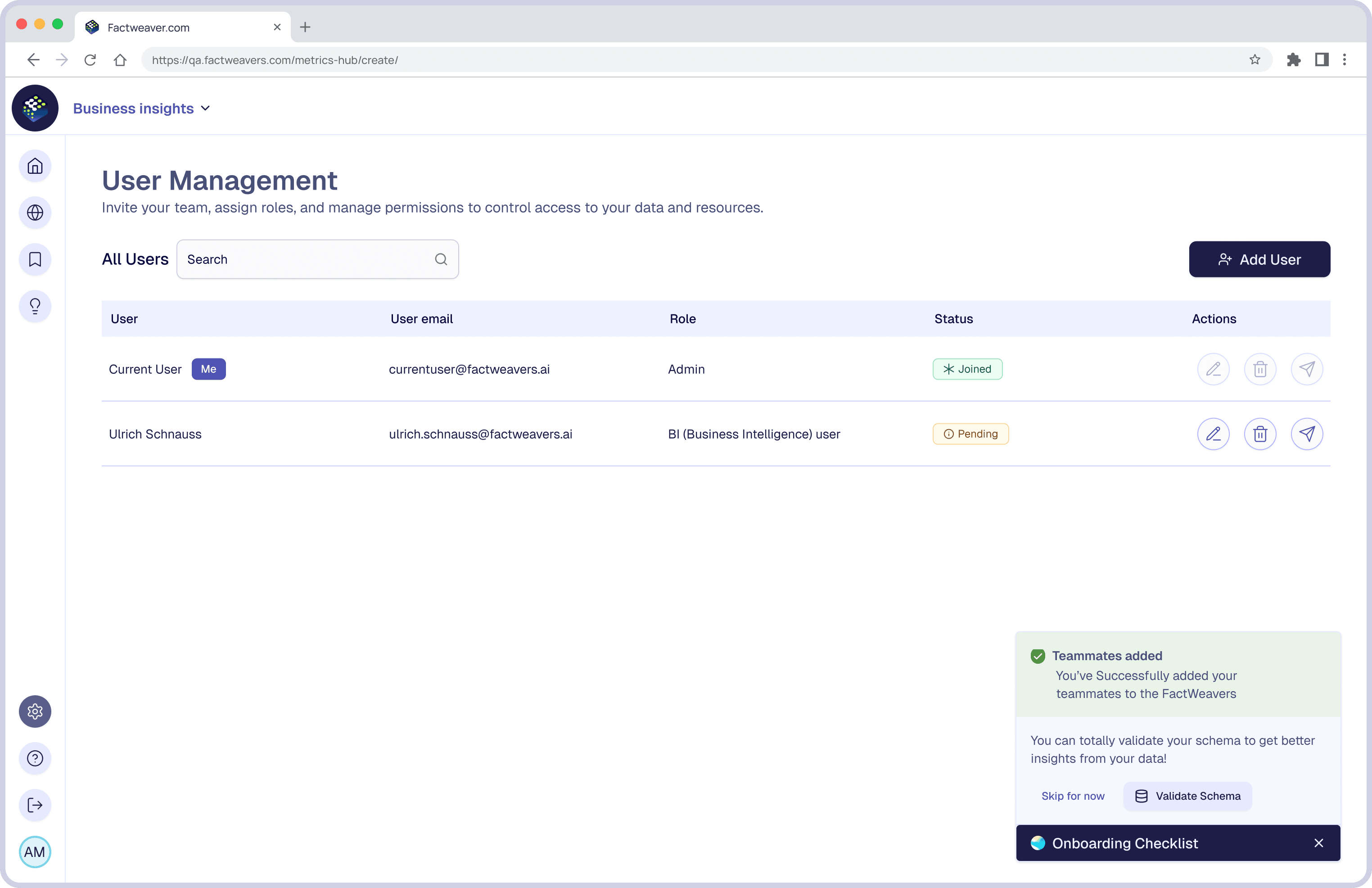The height and width of the screenshot is (888, 1372).
Task: Click the logout icon in sidebar
Action: point(35,805)
